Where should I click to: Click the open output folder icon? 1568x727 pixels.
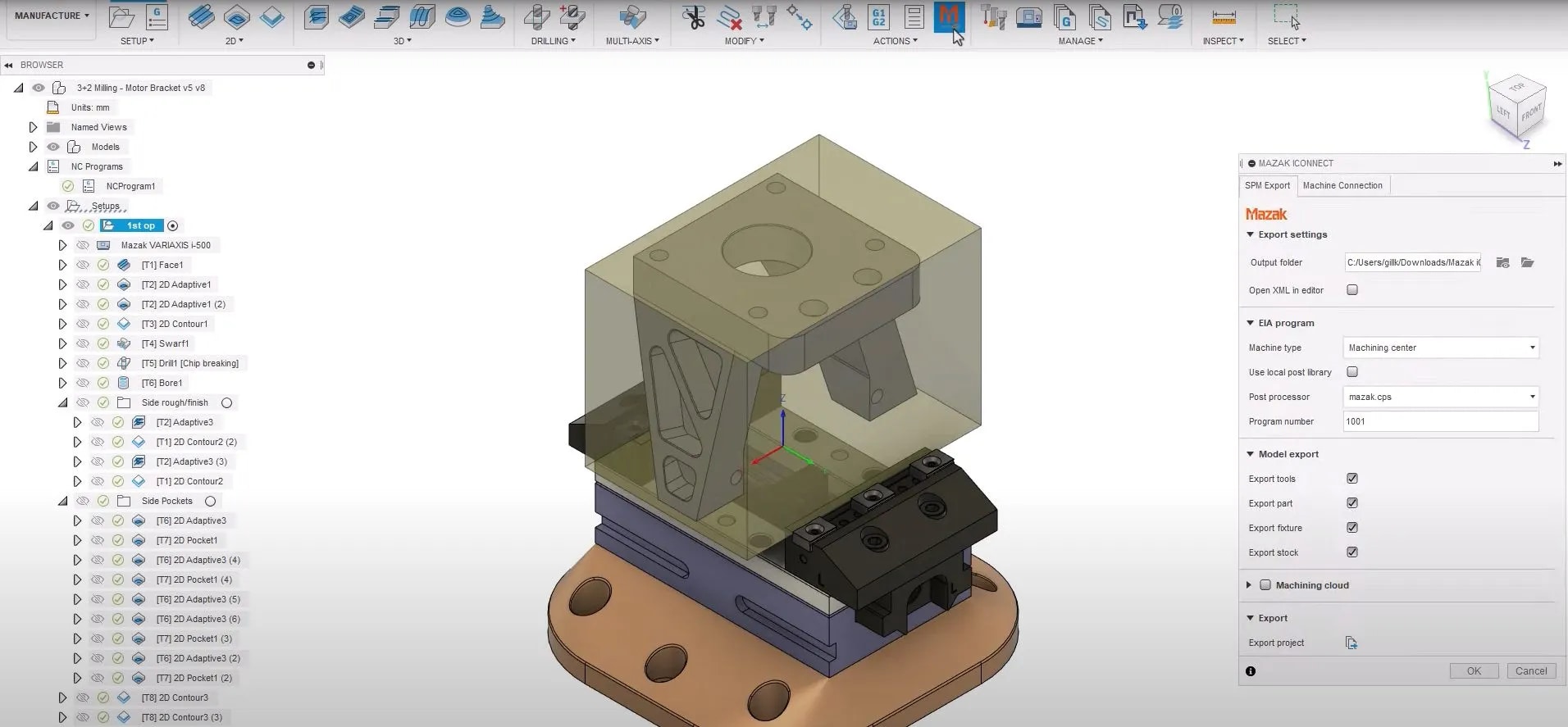click(1527, 262)
